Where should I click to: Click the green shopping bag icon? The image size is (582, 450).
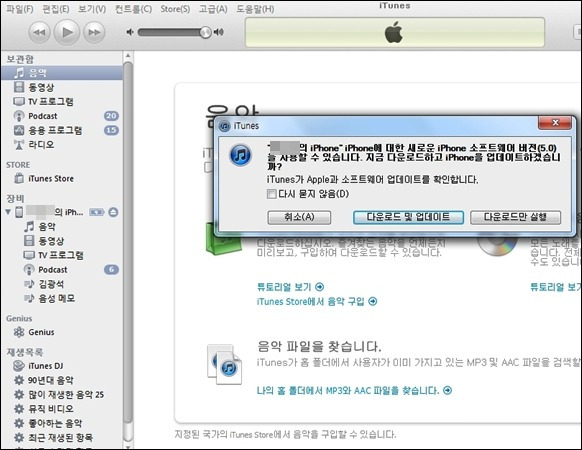[224, 239]
